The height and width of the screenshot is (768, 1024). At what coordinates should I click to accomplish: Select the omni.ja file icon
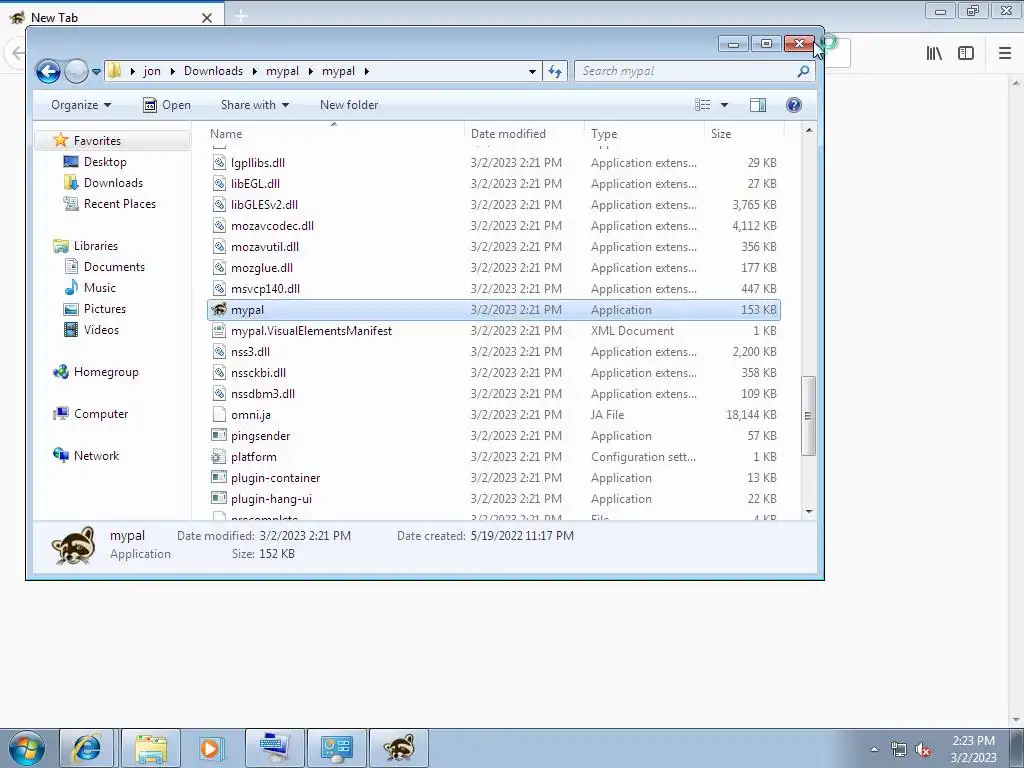tap(219, 414)
